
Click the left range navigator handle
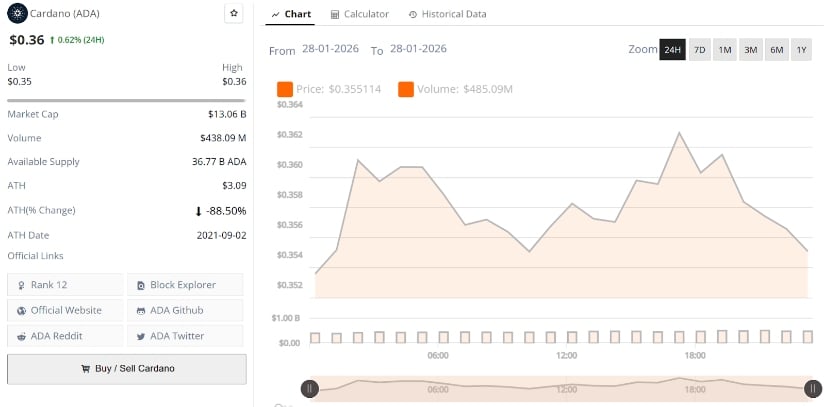click(310, 388)
